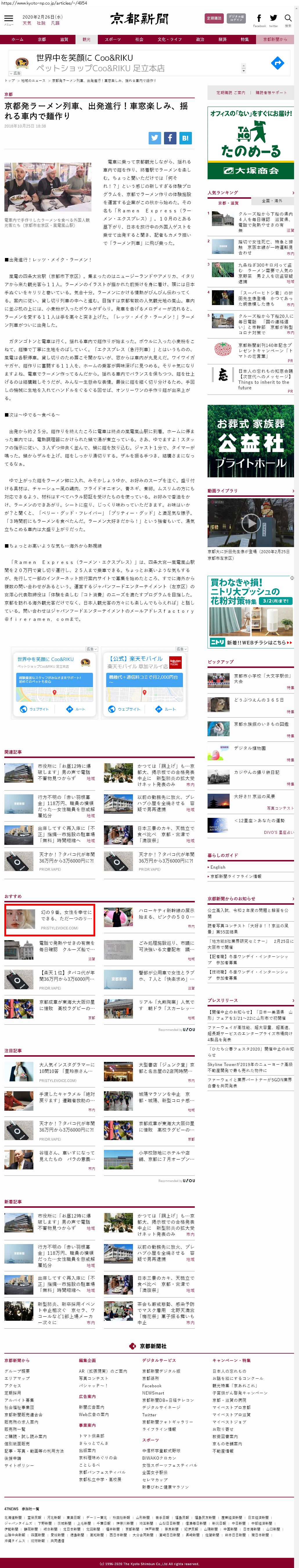Expand 人気ランキング with its arrow

pos(293,193)
